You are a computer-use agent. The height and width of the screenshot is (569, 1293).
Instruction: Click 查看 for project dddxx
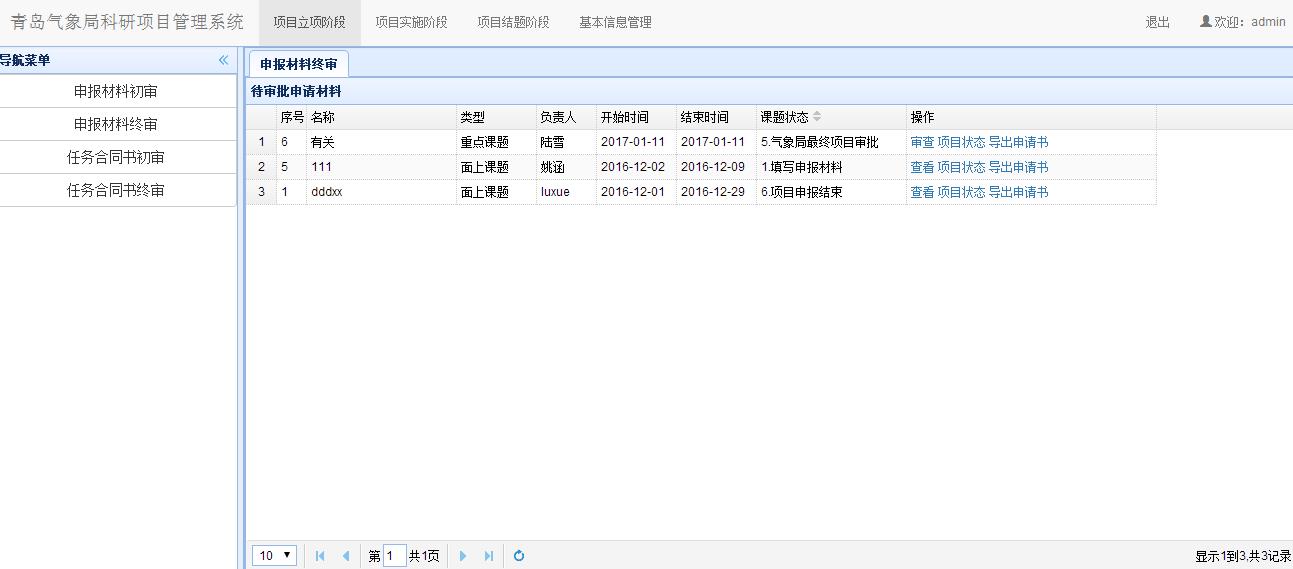click(922, 192)
